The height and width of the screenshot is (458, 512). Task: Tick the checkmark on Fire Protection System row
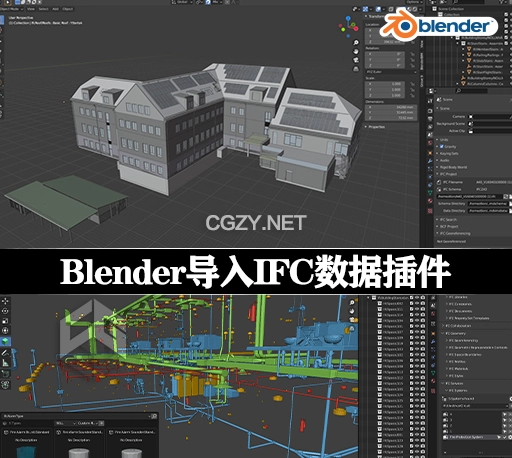[506, 437]
